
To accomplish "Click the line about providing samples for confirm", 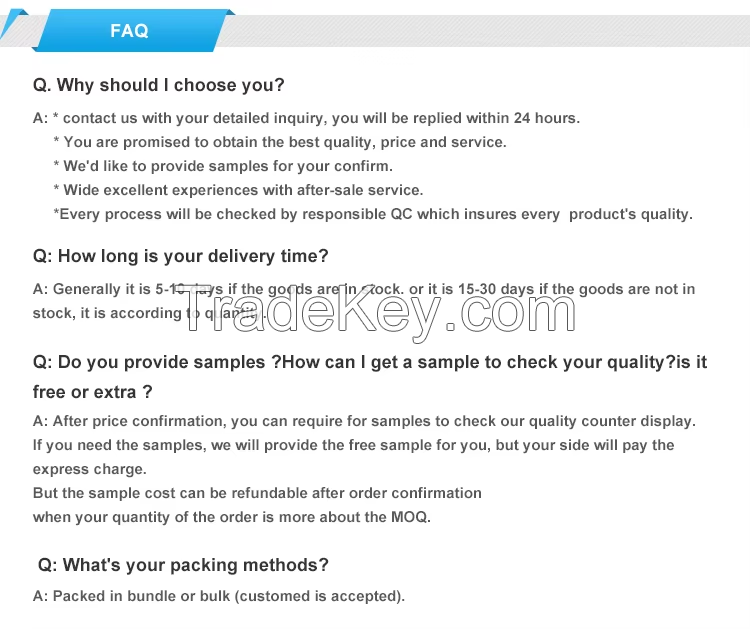I will pyautogui.click(x=223, y=166).
